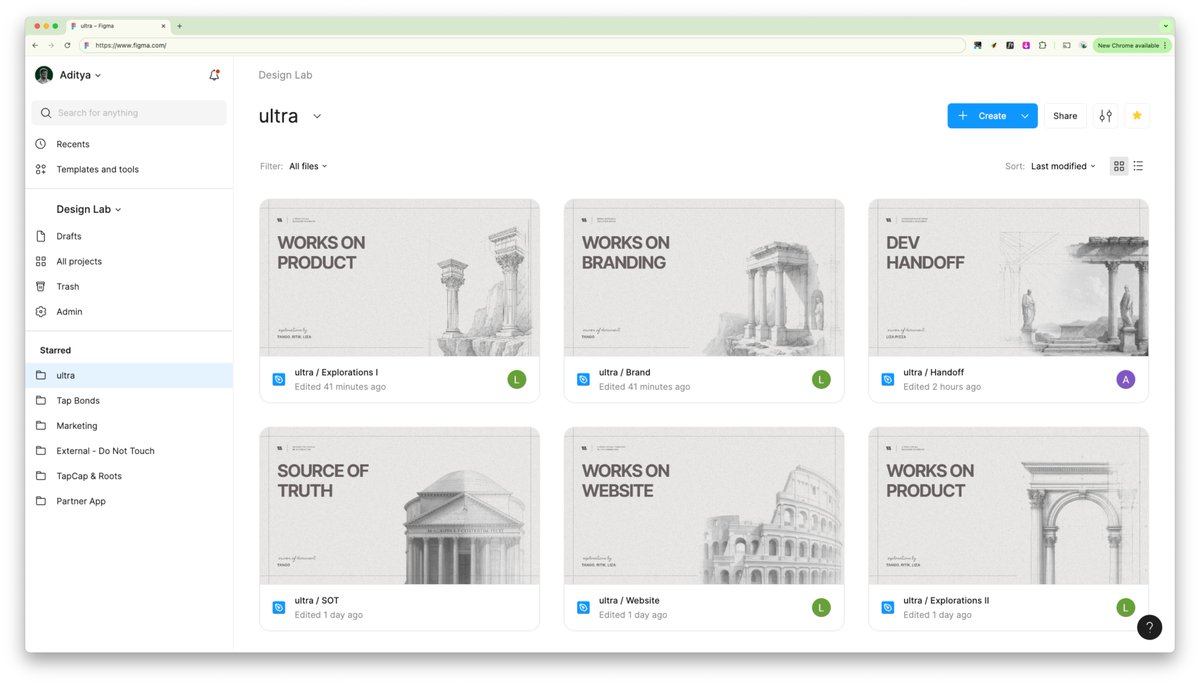Click the ultra – Figma browser tab

click(x=118, y=26)
